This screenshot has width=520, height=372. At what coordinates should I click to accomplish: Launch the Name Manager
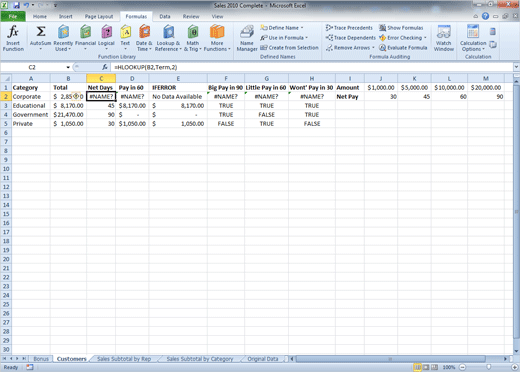[247, 38]
